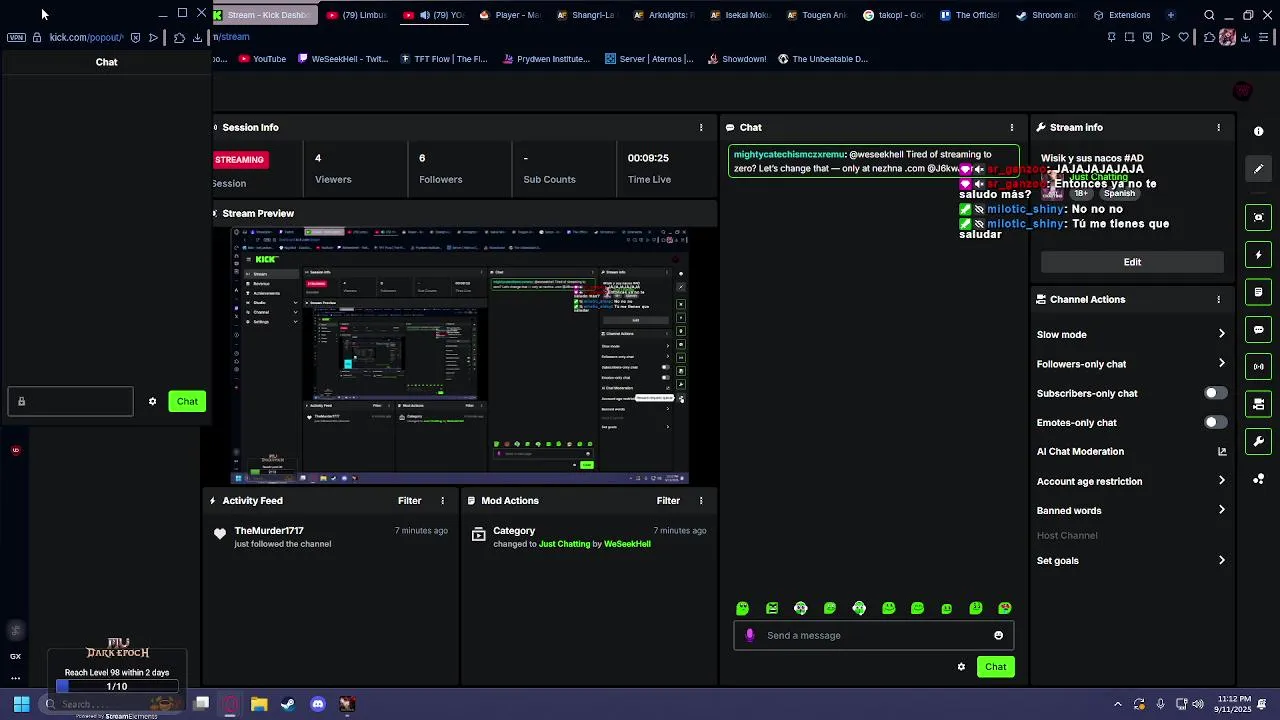Open the Mod Actions three-dot menu
The height and width of the screenshot is (720, 1280).
(x=701, y=501)
